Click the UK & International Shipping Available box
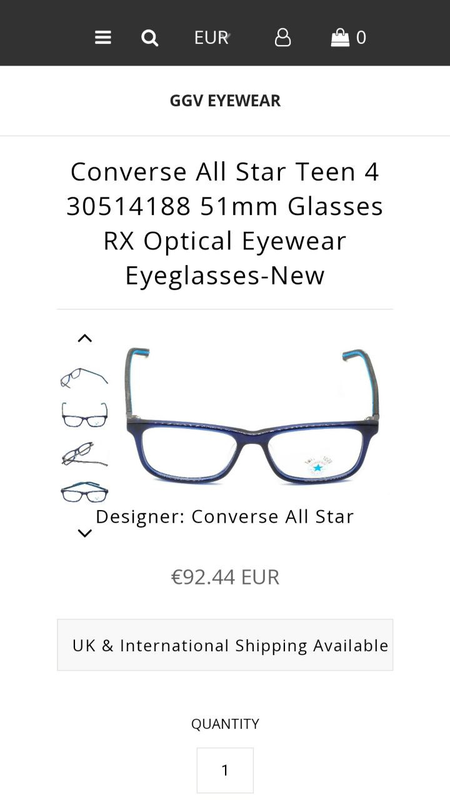 (x=225, y=645)
